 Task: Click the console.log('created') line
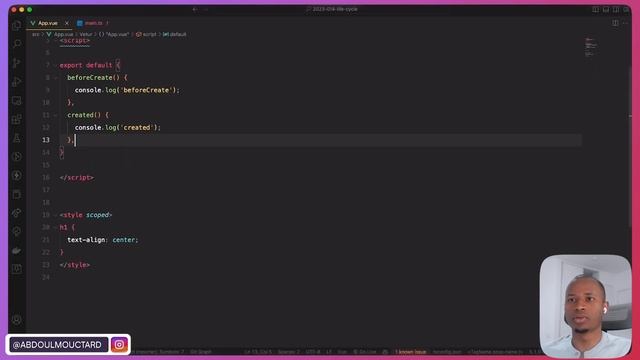click(x=118, y=128)
